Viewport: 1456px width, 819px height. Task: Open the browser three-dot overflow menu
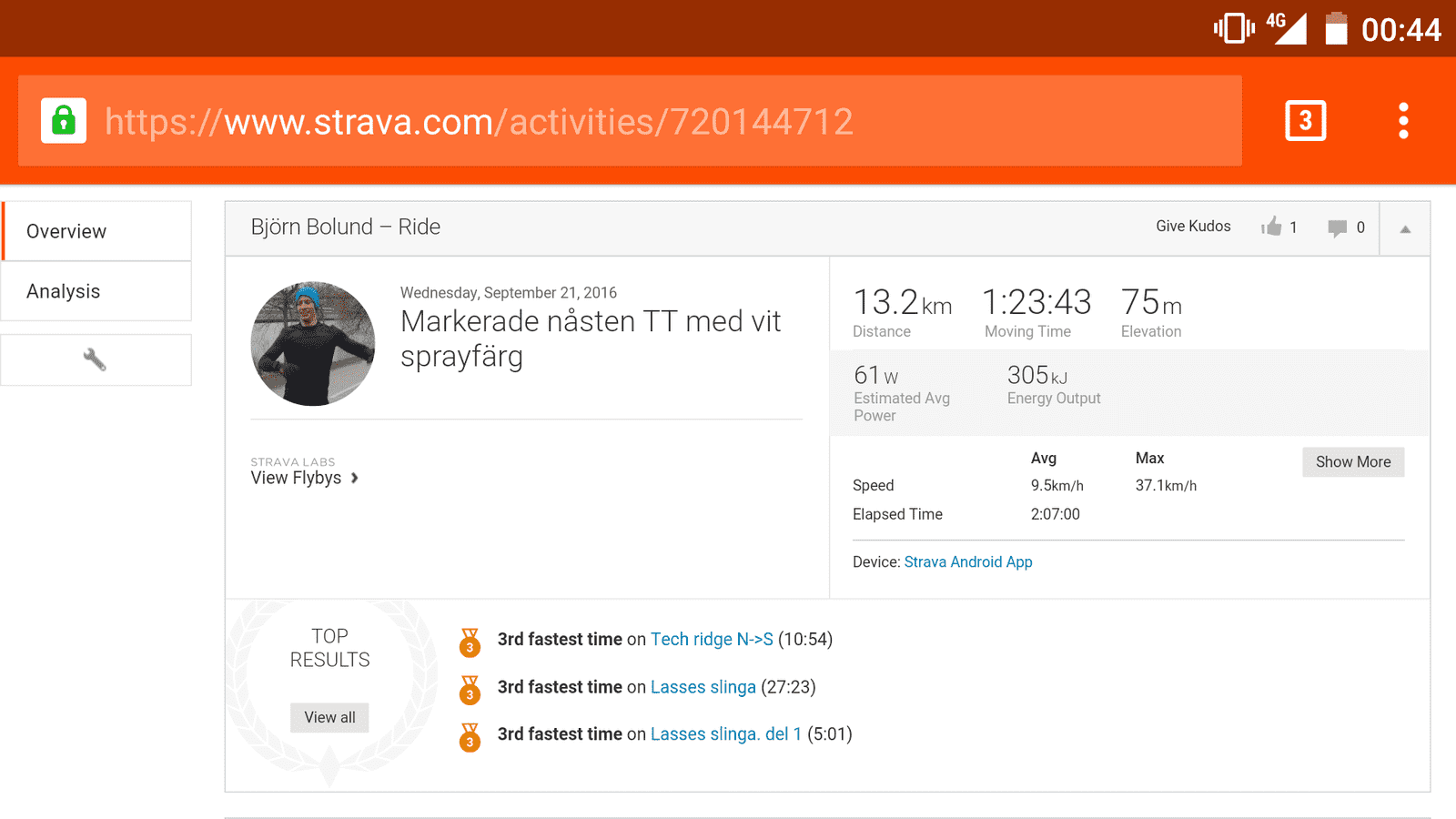(1403, 120)
